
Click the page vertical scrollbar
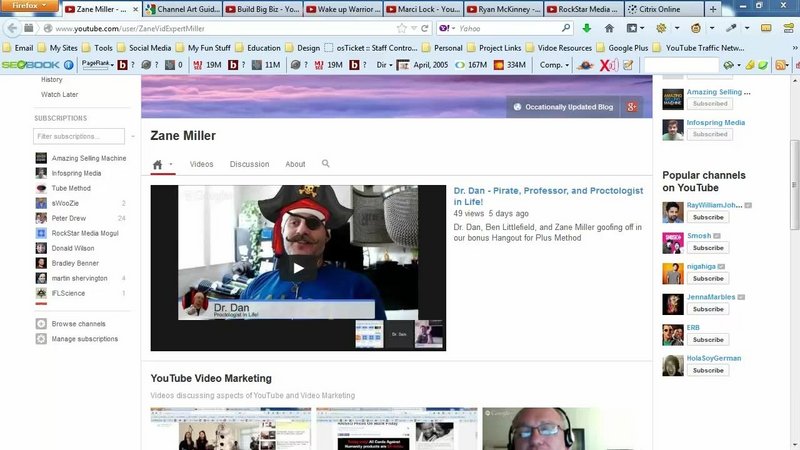[794, 185]
